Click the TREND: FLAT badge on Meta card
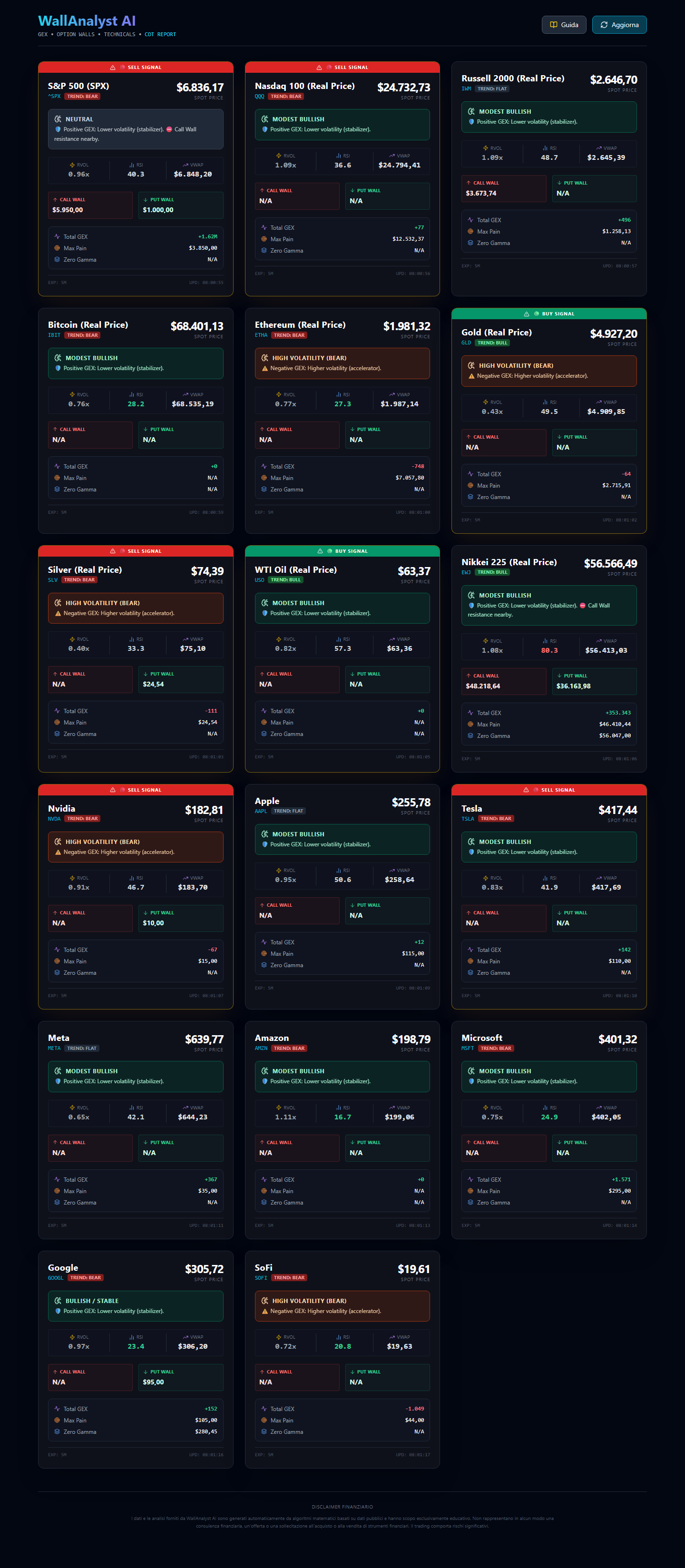This screenshot has width=685, height=1568. [x=82, y=1048]
